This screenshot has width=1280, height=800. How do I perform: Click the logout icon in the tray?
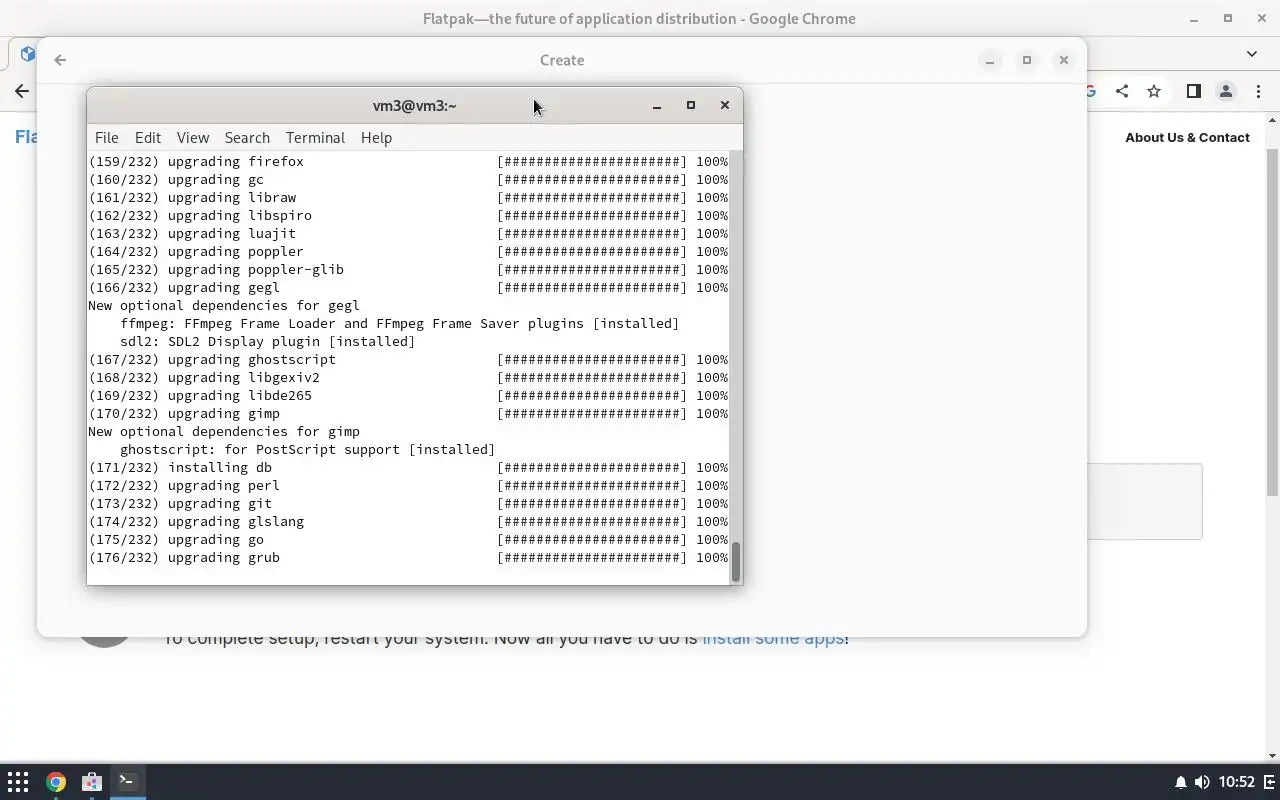(x=1271, y=782)
